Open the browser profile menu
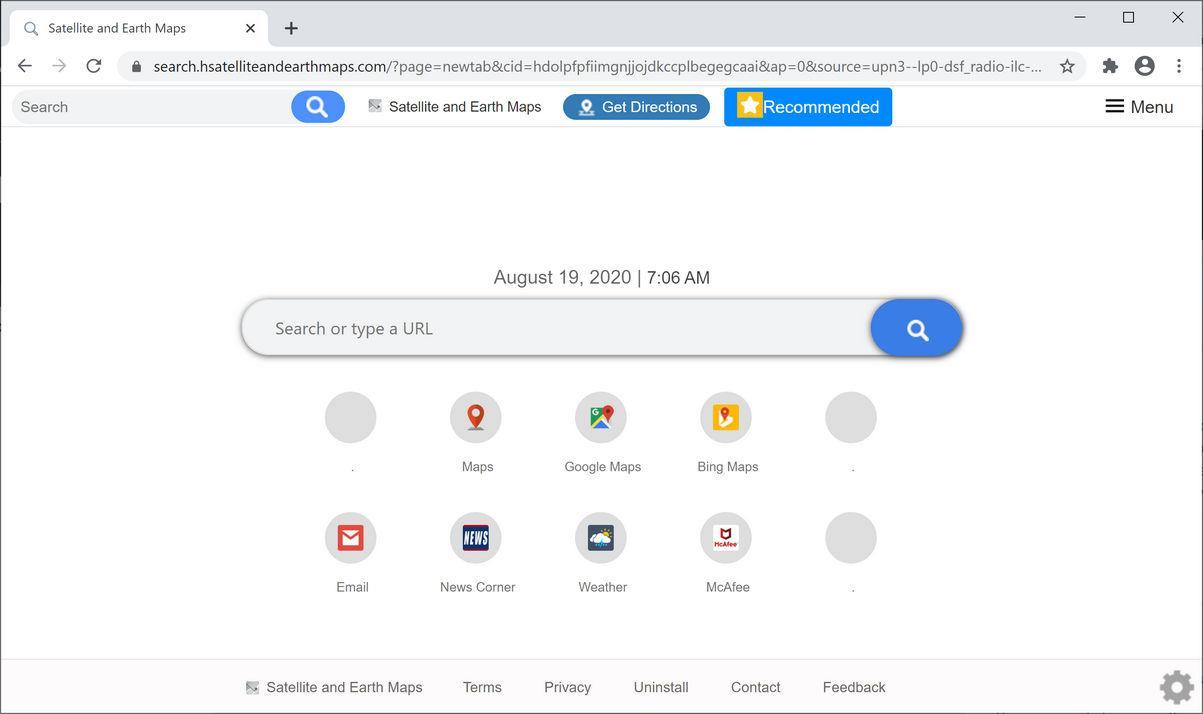 tap(1144, 65)
